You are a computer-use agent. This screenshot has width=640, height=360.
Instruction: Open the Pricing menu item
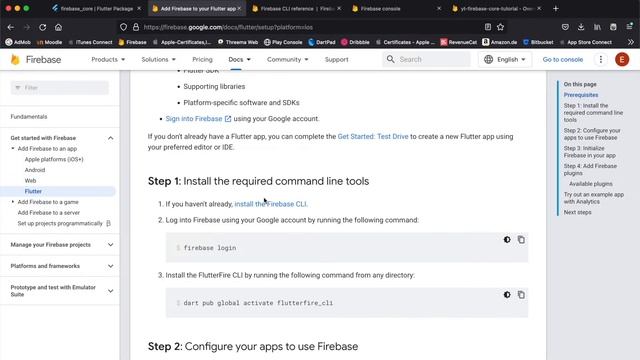point(202,60)
